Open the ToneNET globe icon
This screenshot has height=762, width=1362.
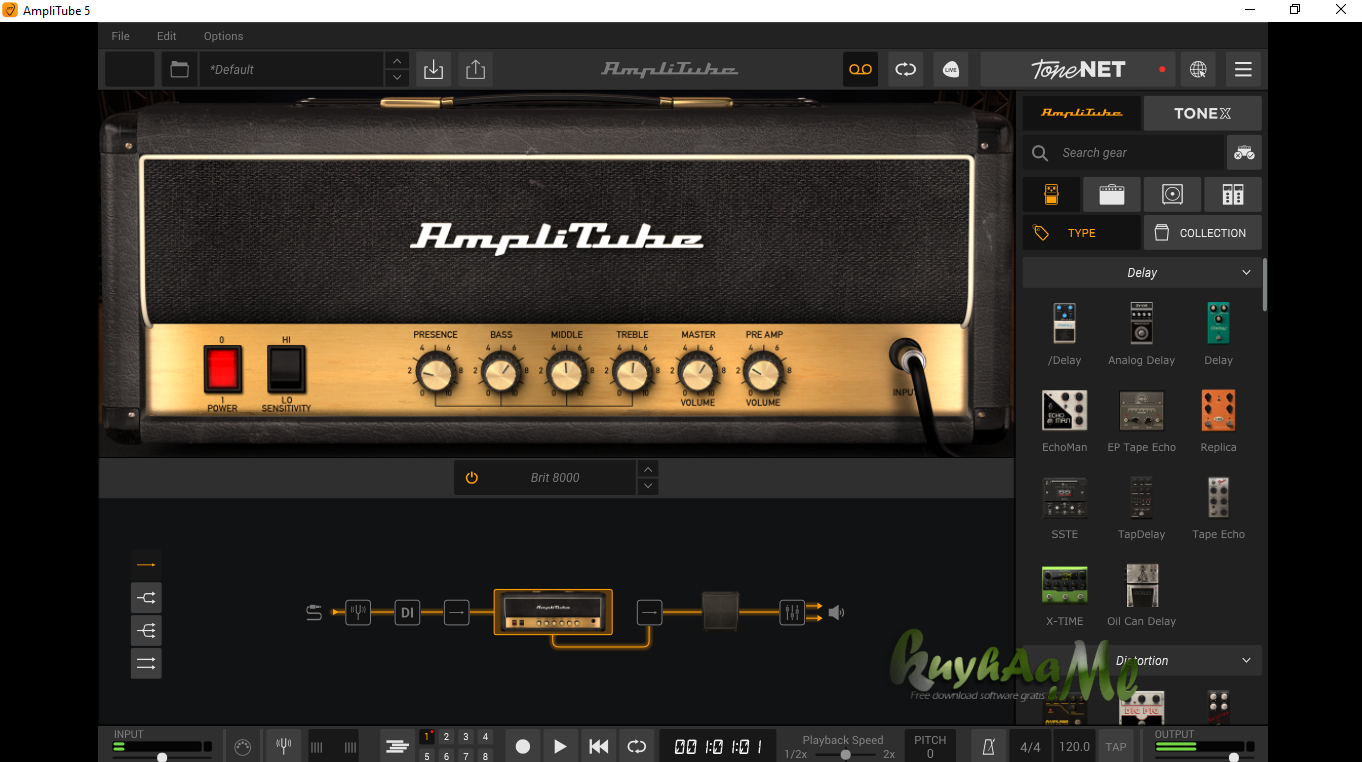[1198, 70]
